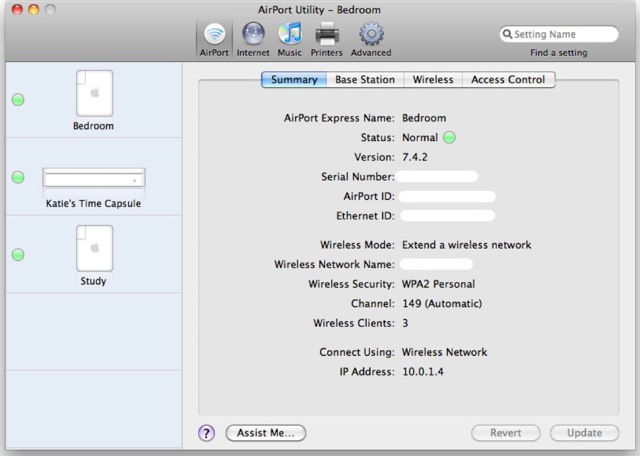Click the Connect Using value Wireless Network

[x=444, y=352]
